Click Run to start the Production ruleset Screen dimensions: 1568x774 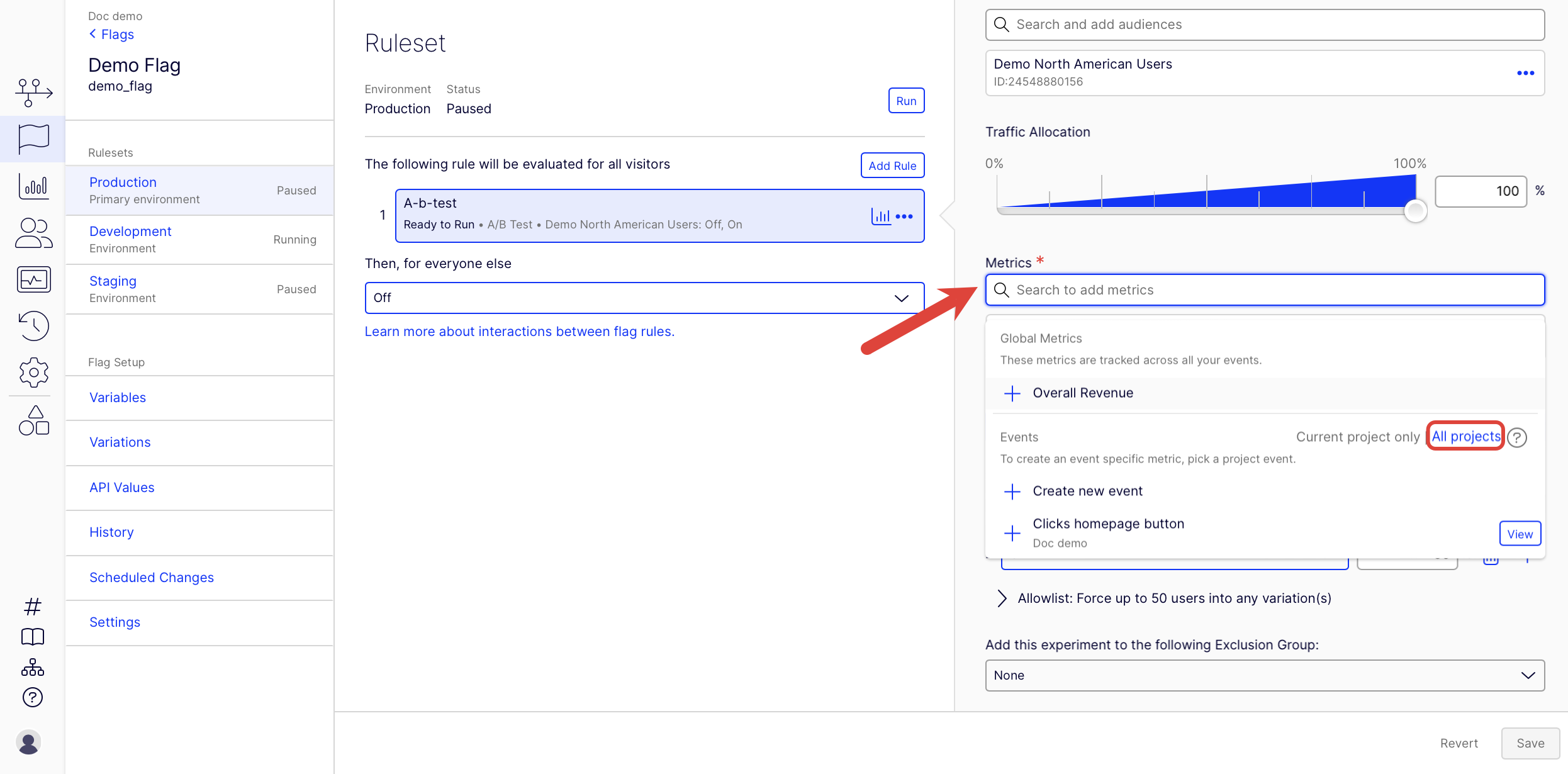pos(906,100)
